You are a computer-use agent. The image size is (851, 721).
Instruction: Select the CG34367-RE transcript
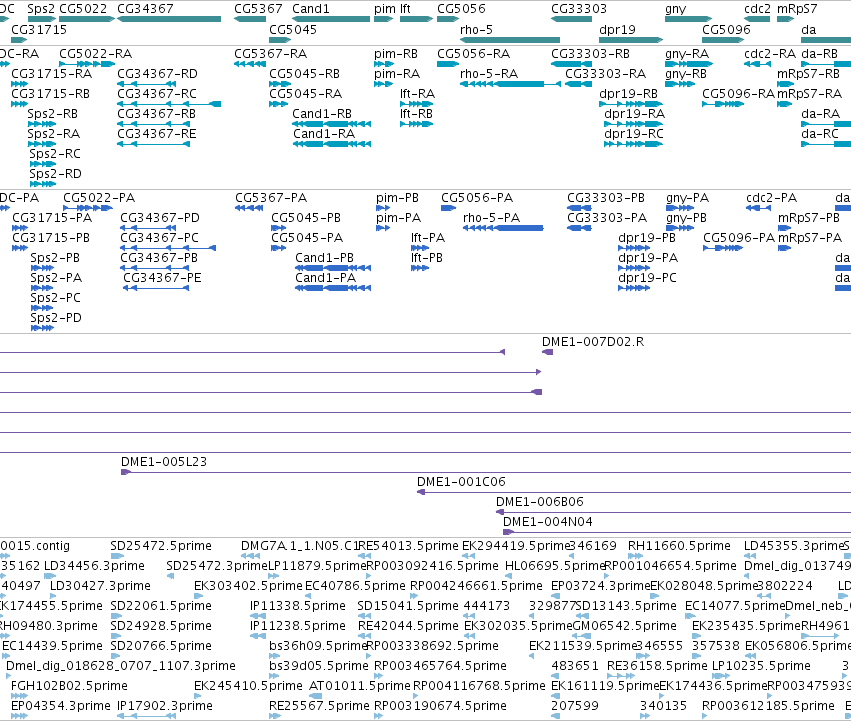(x=153, y=144)
